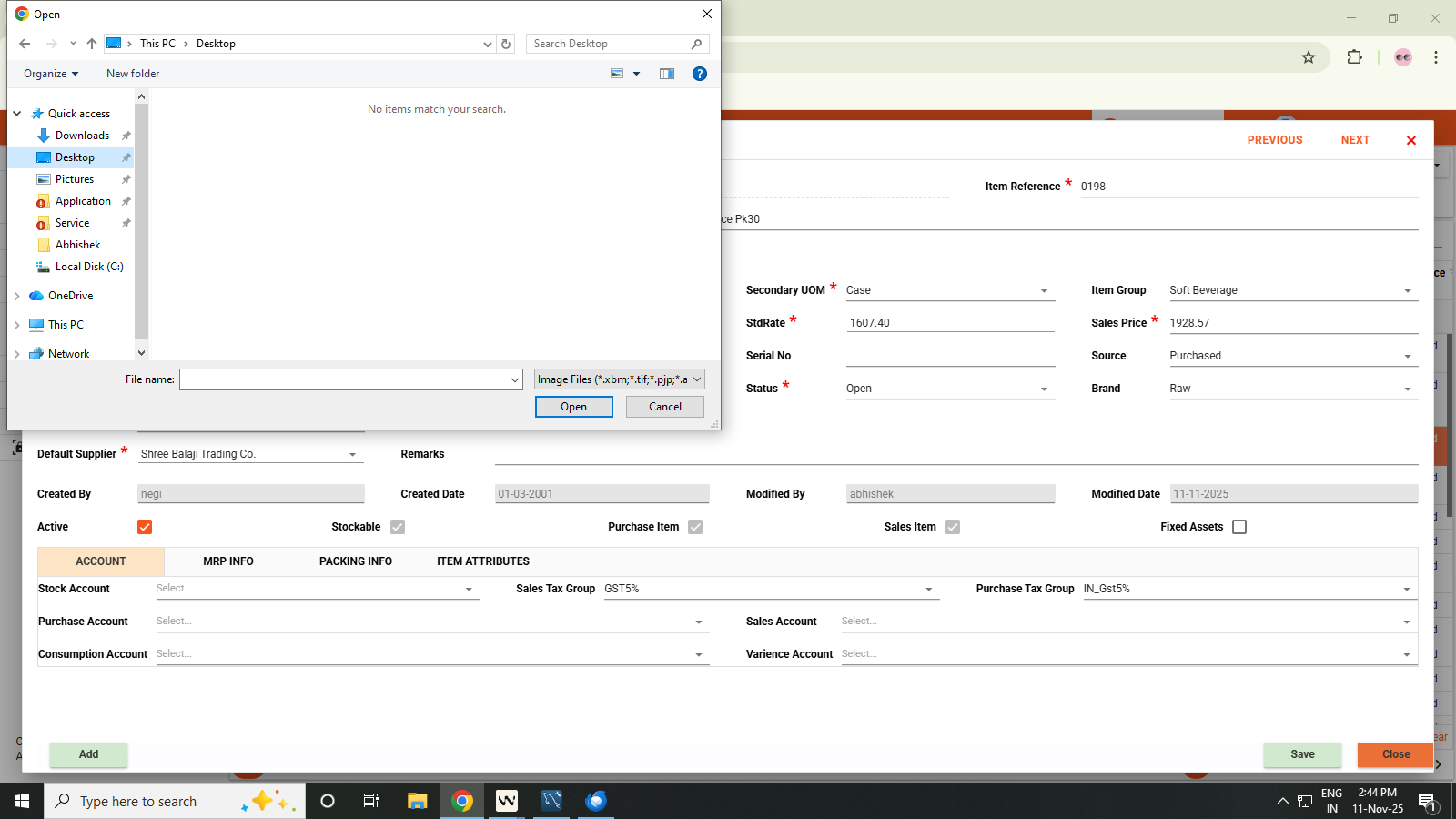Open the PACKING INFO tab
Image resolution: width=1456 pixels, height=819 pixels.
click(356, 561)
